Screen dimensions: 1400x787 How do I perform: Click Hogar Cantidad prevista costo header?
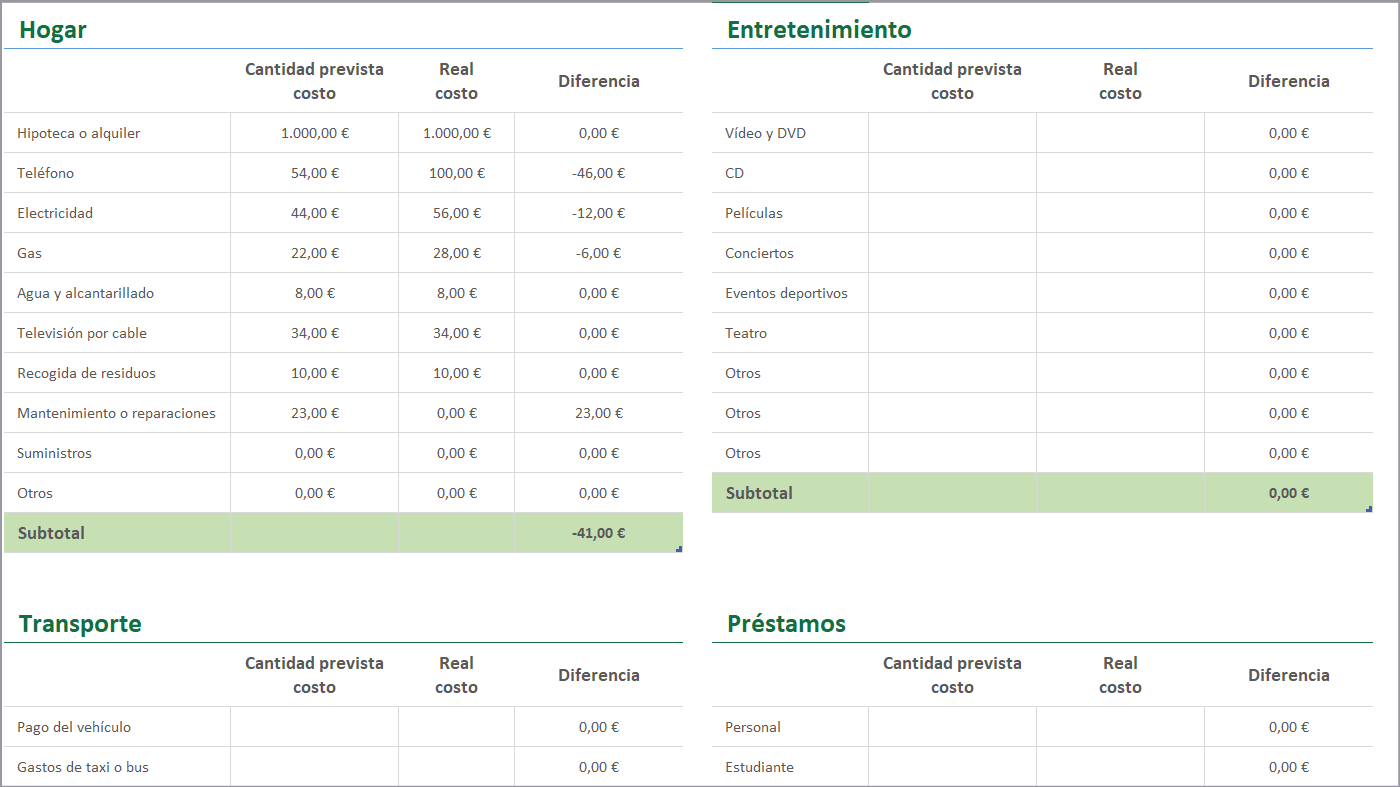click(315, 81)
